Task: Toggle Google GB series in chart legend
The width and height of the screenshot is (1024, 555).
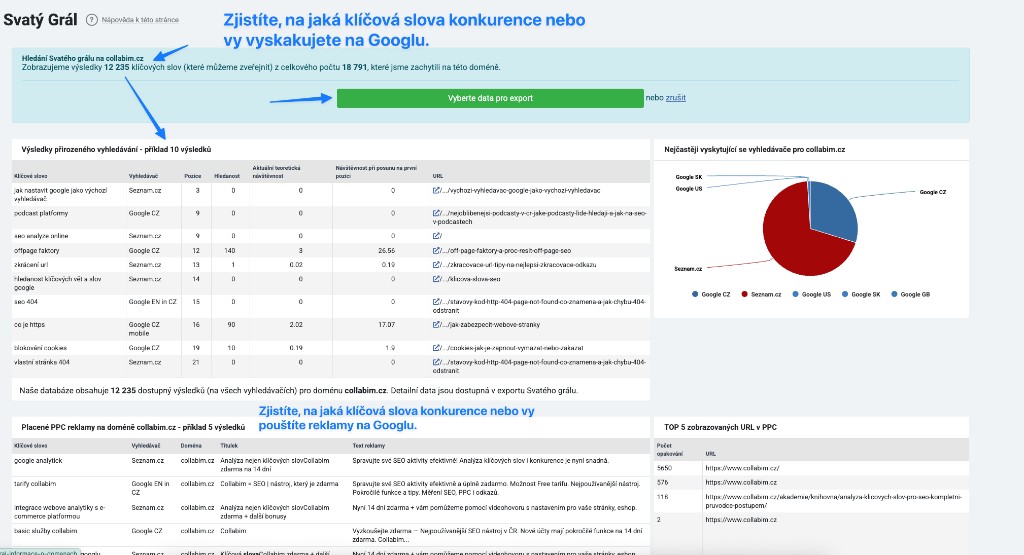Action: click(911, 294)
